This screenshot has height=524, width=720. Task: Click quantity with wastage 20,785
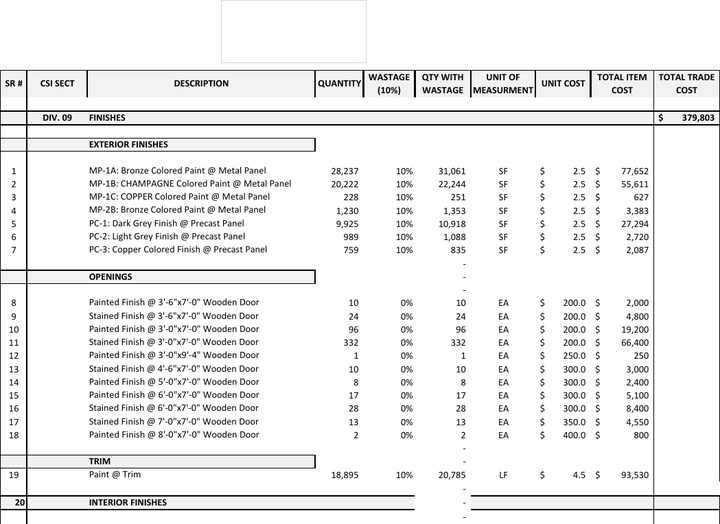pos(452,475)
